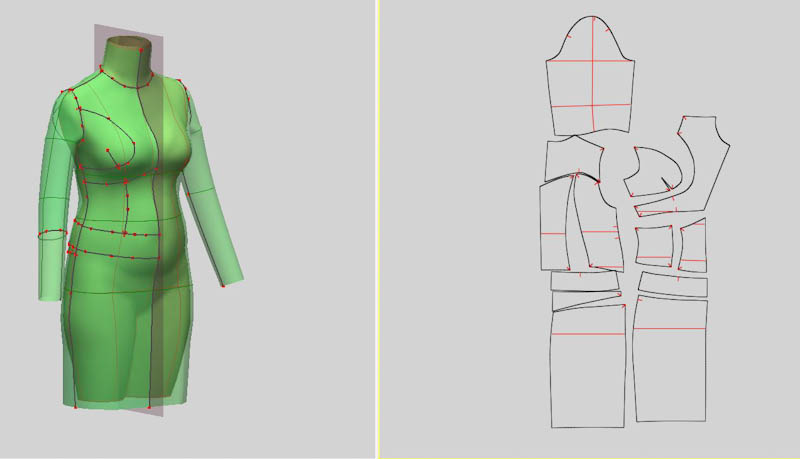The image size is (800, 459).
Task: Select the large lower-left skirt panel piece
Action: [x=588, y=367]
